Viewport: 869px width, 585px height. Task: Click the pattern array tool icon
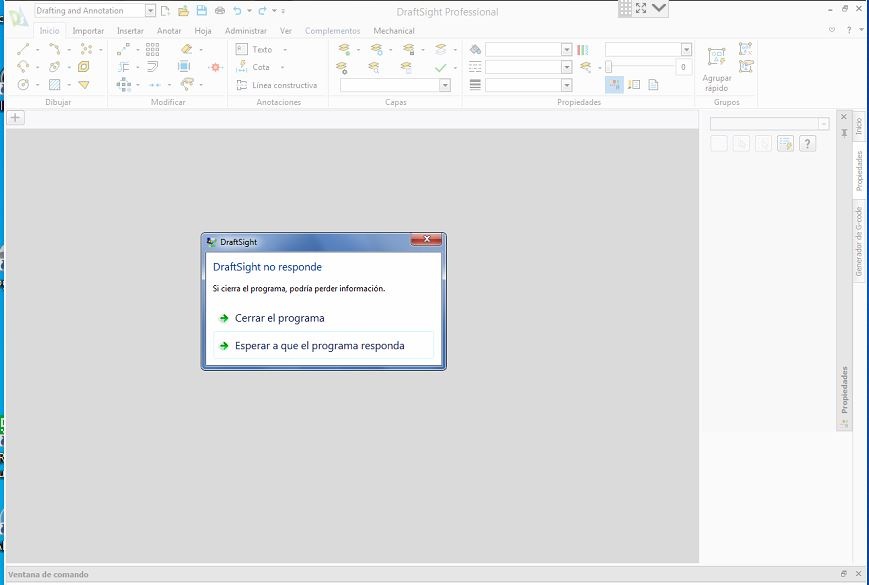pyautogui.click(x=152, y=49)
